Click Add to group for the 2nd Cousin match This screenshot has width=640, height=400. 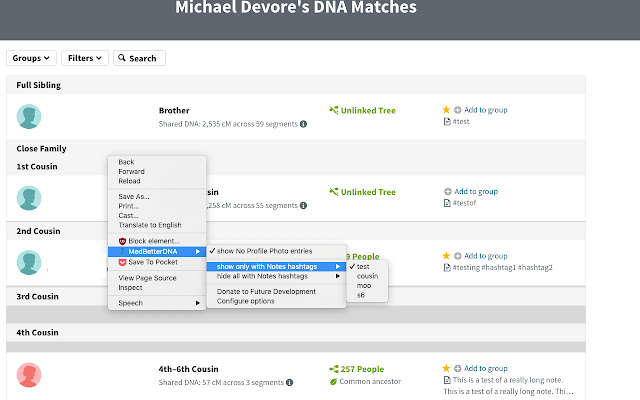(486, 256)
